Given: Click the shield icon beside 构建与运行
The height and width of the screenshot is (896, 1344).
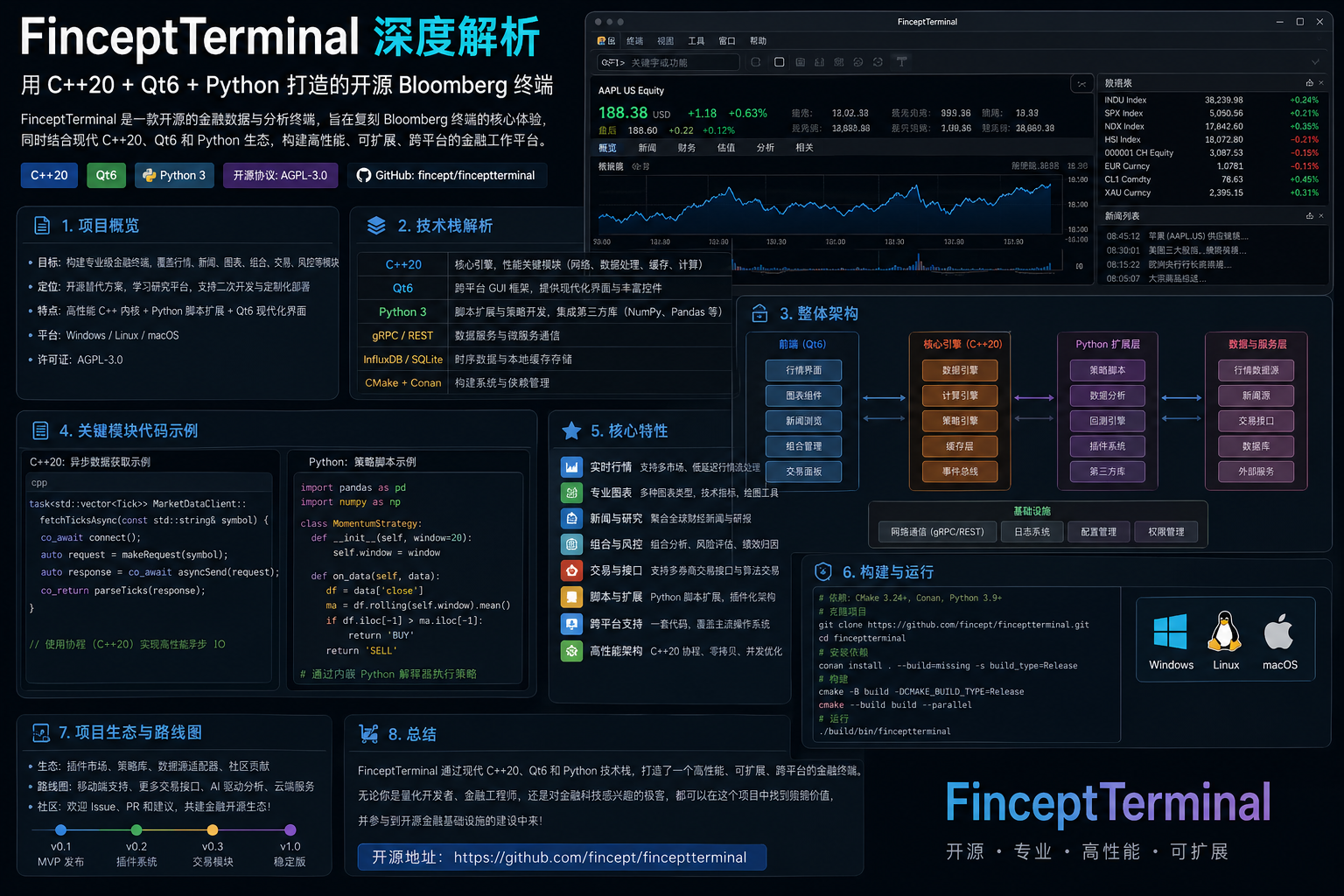Looking at the screenshot, I should click(x=822, y=571).
